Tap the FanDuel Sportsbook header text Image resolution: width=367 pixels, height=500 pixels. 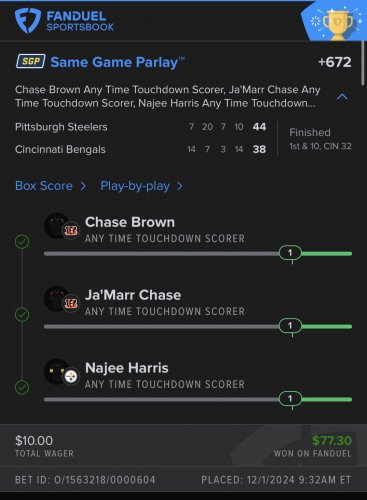pyautogui.click(x=80, y=21)
